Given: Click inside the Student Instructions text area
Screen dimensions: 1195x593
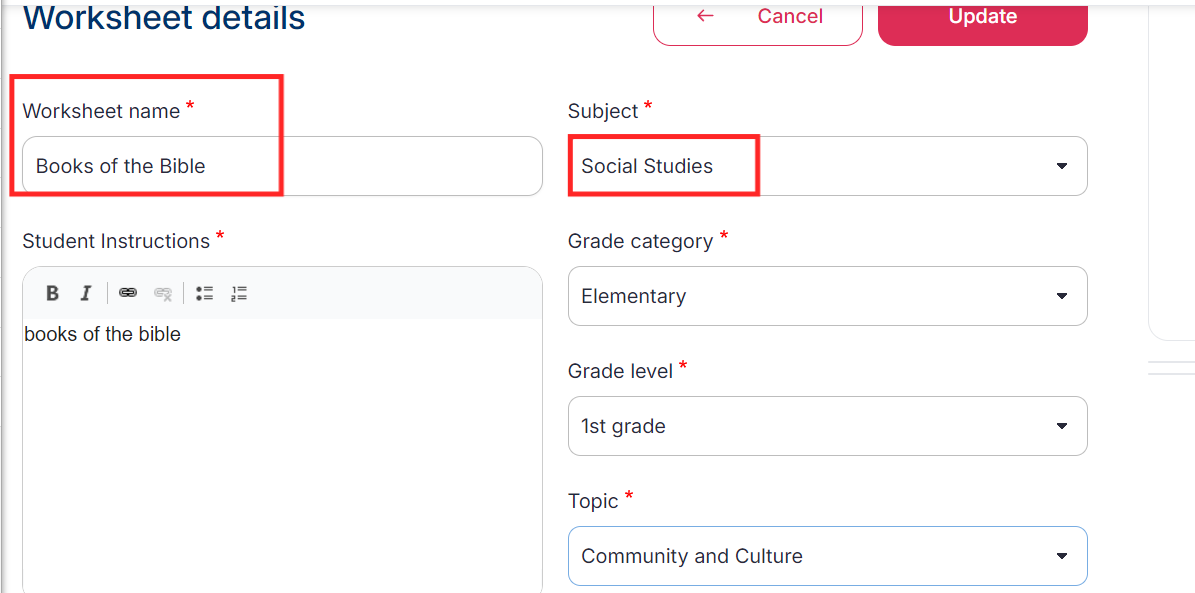Looking at the screenshot, I should pos(282,450).
